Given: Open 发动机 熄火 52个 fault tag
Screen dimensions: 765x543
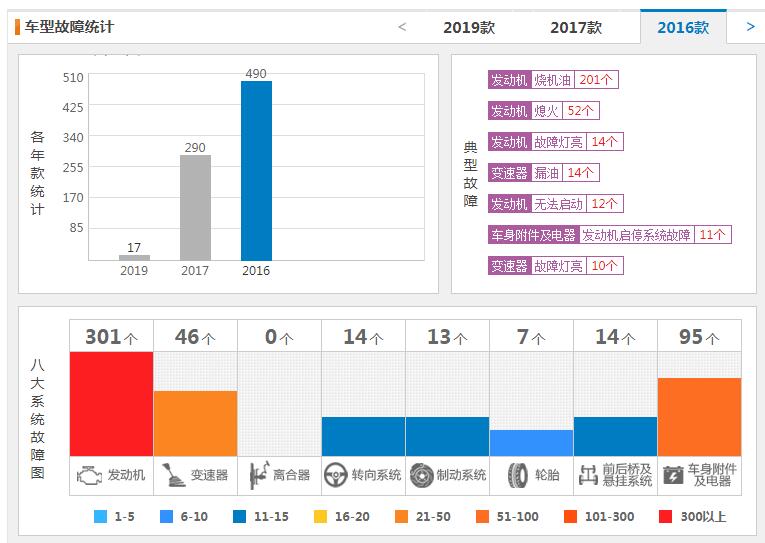Looking at the screenshot, I should tap(544, 111).
